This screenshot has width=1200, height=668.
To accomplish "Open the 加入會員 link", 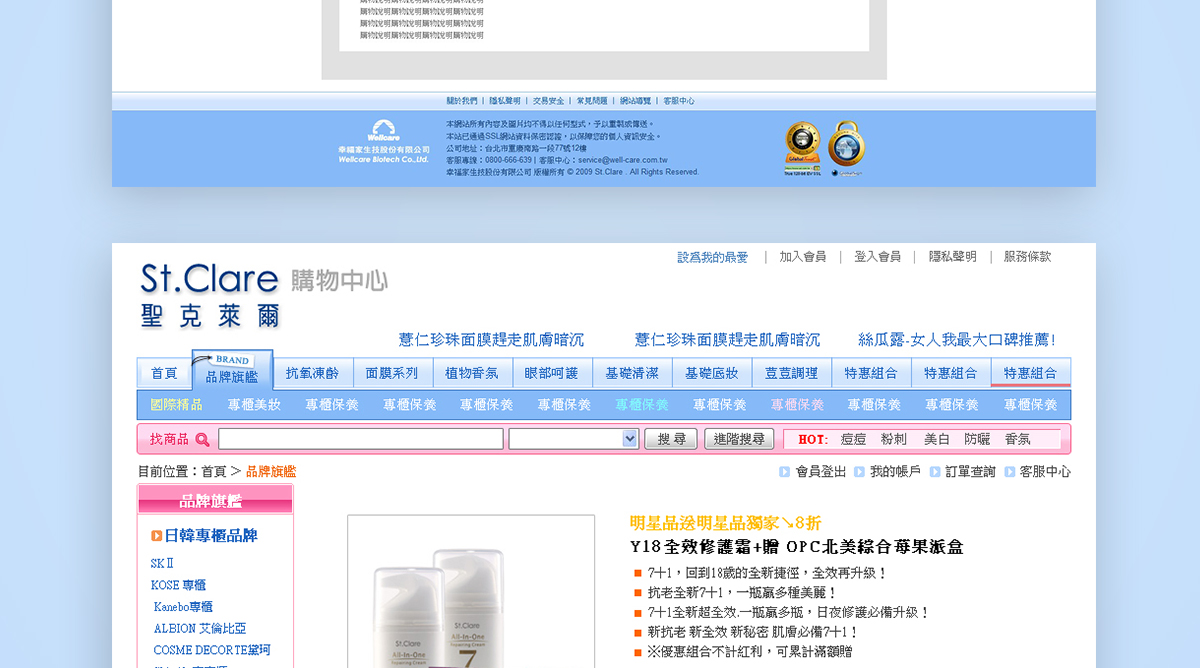I will (x=803, y=257).
